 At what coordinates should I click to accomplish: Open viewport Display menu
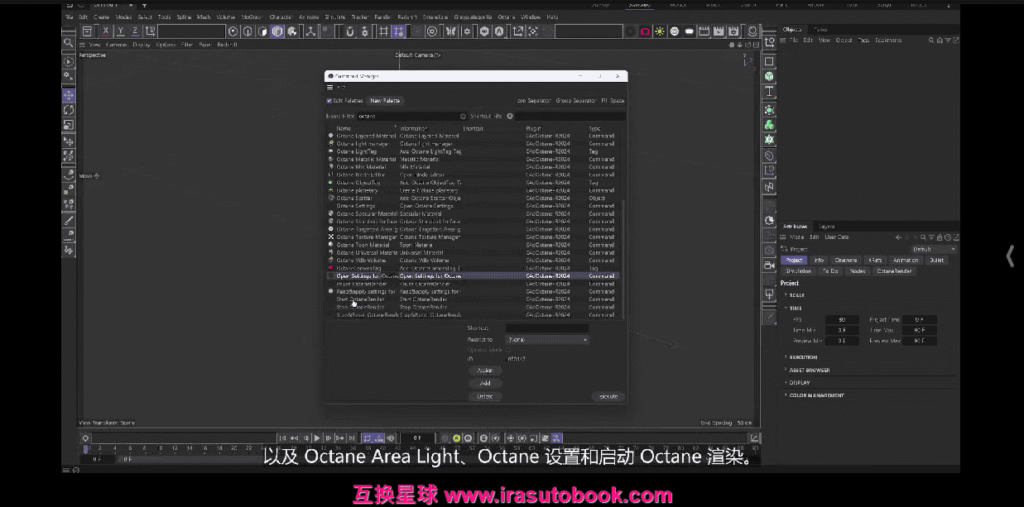click(x=141, y=45)
